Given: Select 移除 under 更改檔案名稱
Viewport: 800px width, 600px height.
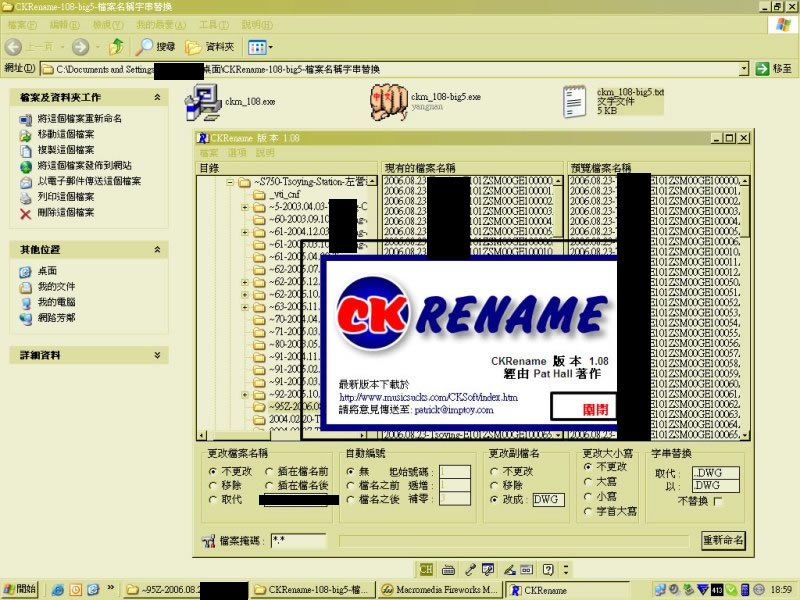Looking at the screenshot, I should (213, 485).
